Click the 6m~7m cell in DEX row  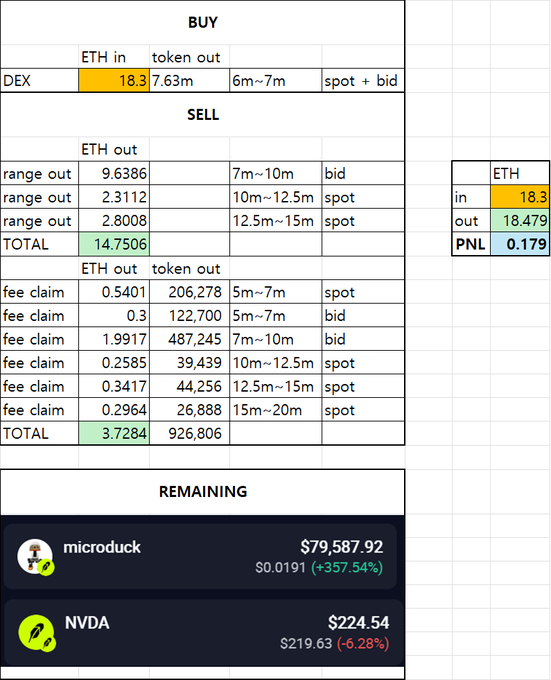(x=276, y=81)
